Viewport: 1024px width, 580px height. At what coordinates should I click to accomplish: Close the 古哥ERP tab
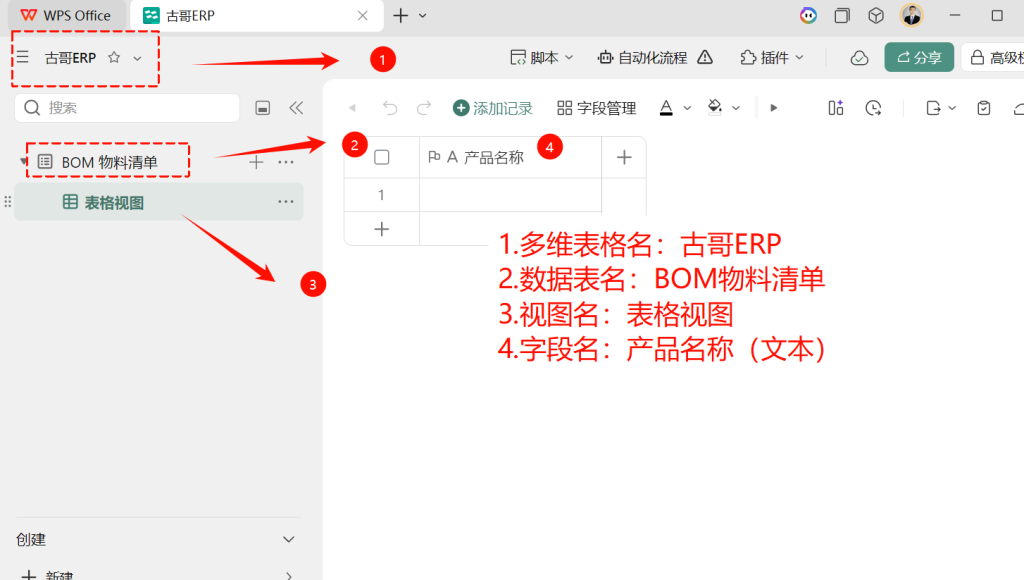tap(362, 16)
